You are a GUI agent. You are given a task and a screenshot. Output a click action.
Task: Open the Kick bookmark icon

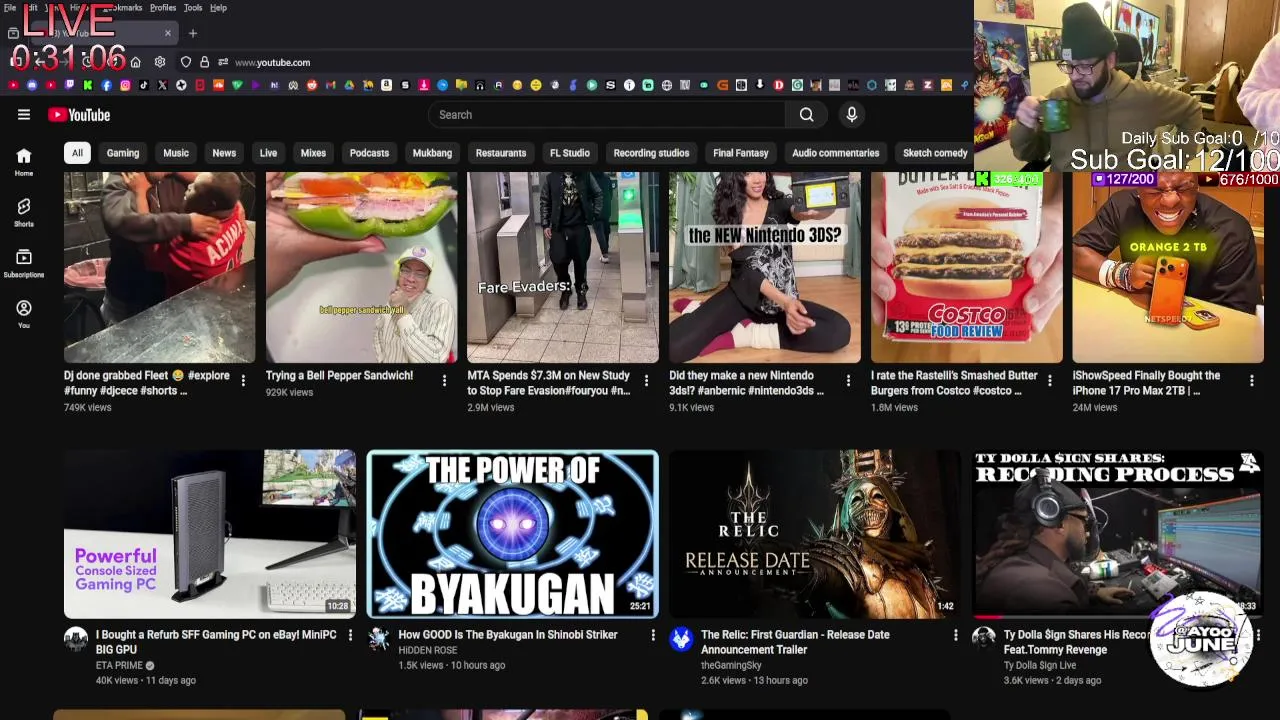[88, 85]
